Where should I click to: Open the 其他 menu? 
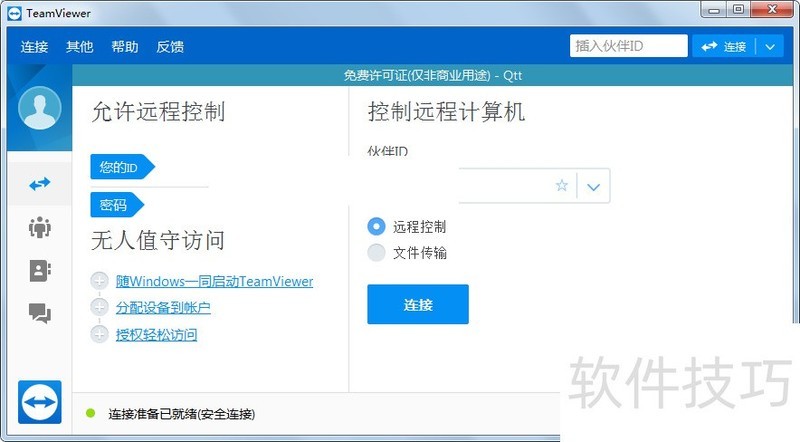(80, 47)
